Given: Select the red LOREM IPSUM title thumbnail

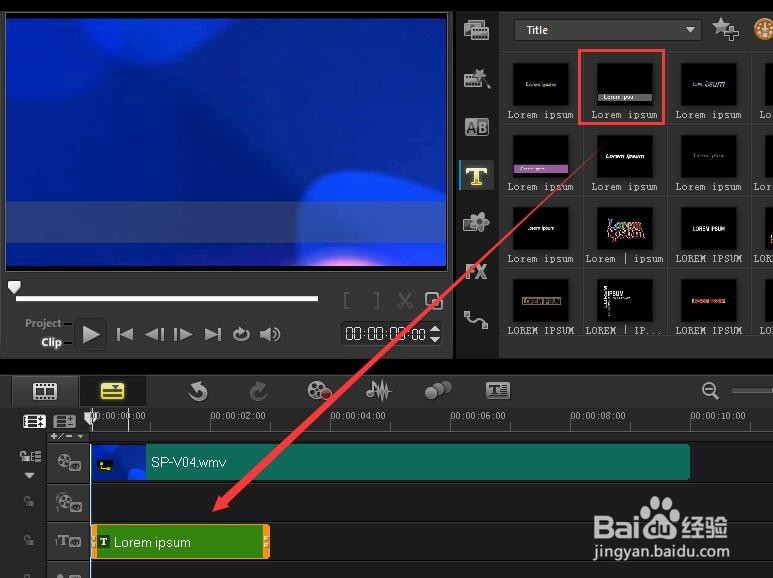Looking at the screenshot, I should click(x=708, y=300).
